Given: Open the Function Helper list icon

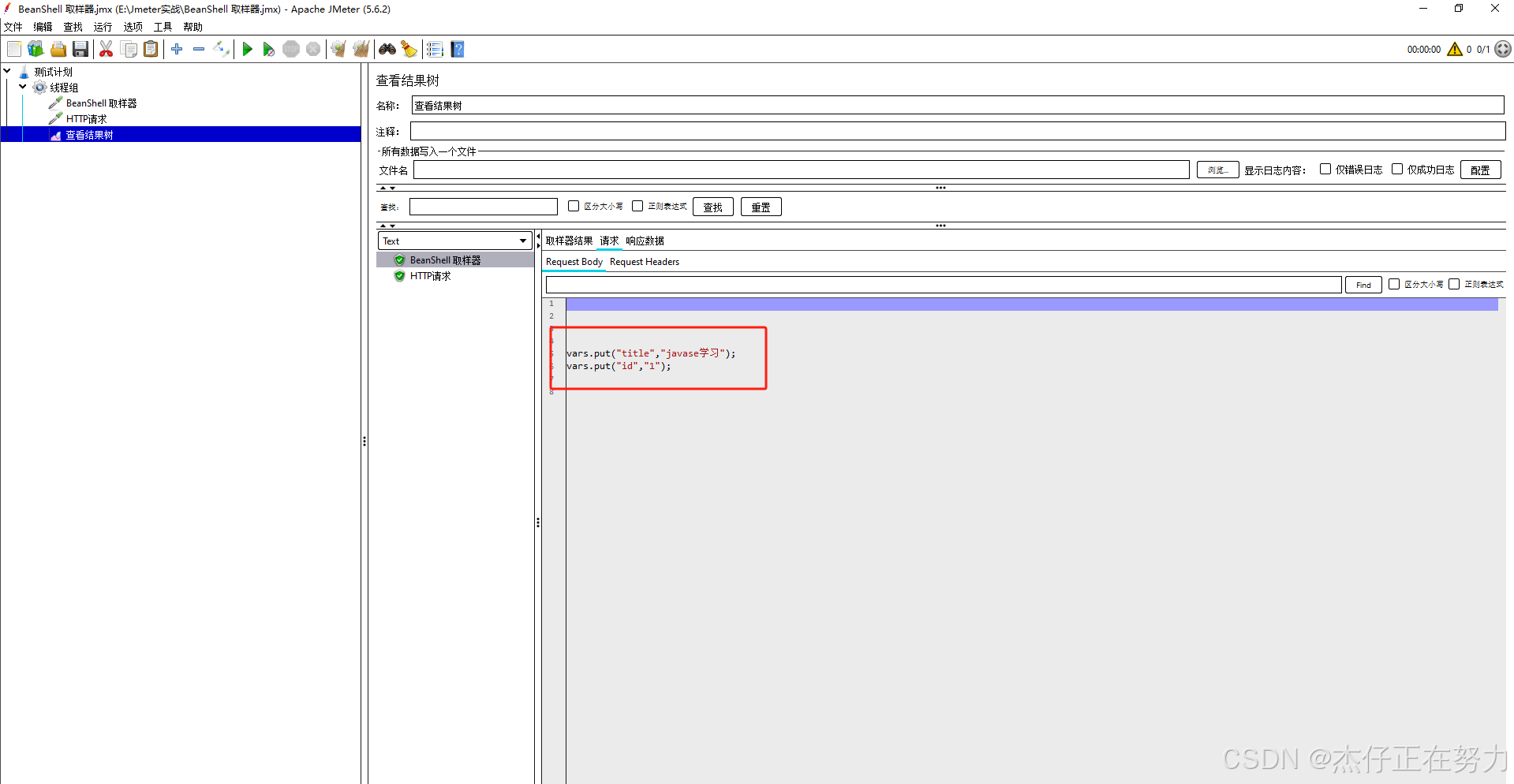Looking at the screenshot, I should (435, 49).
